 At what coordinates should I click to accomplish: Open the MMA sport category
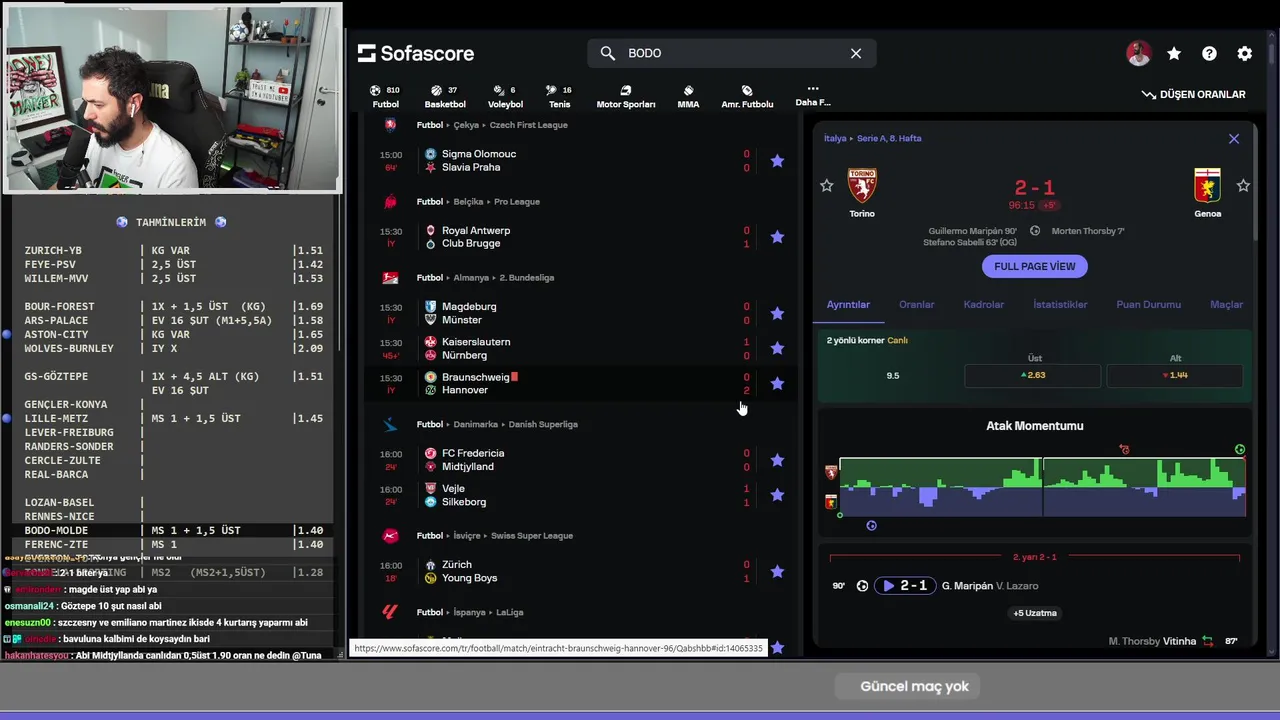pyautogui.click(x=688, y=97)
